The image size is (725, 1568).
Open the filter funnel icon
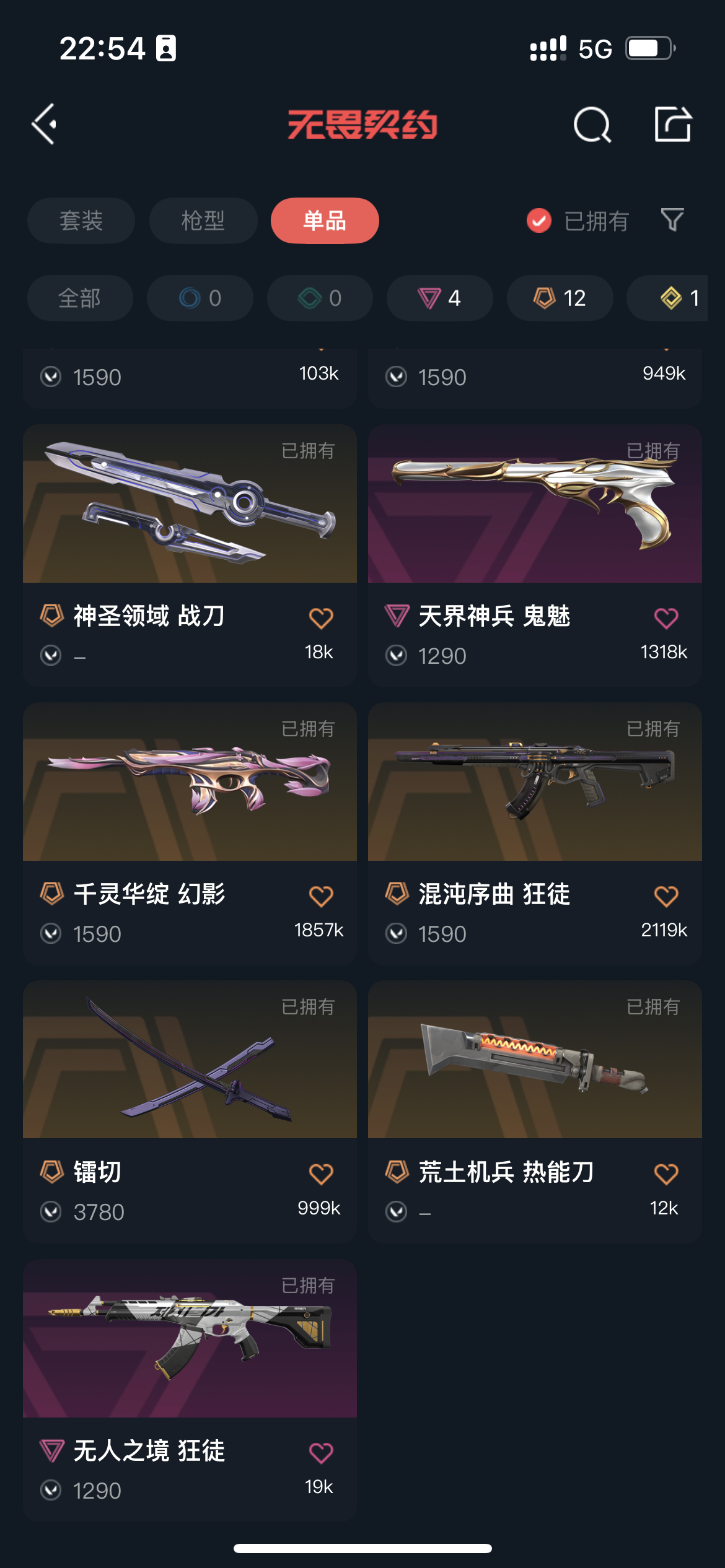pyautogui.click(x=672, y=220)
